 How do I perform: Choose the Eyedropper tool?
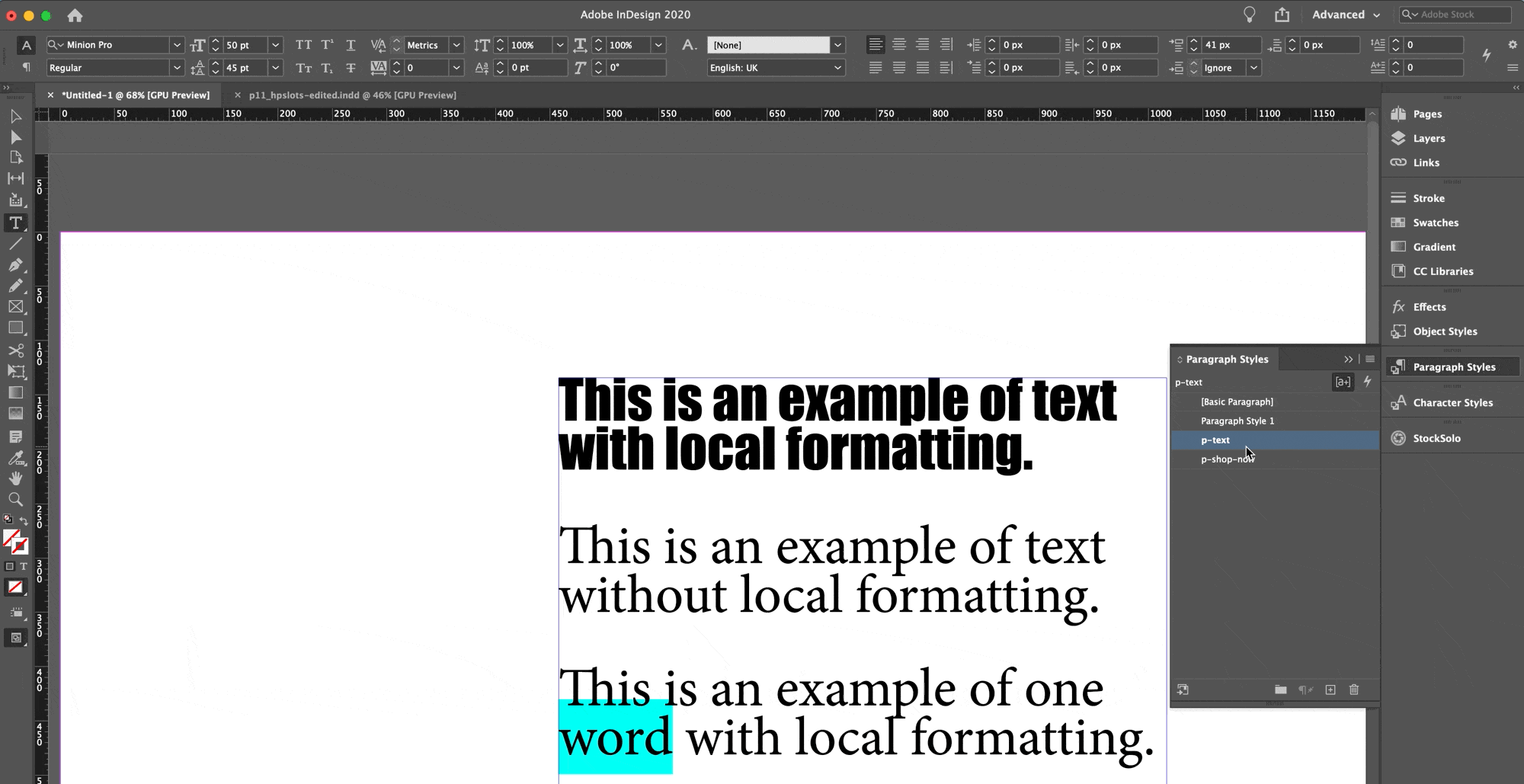[x=15, y=458]
